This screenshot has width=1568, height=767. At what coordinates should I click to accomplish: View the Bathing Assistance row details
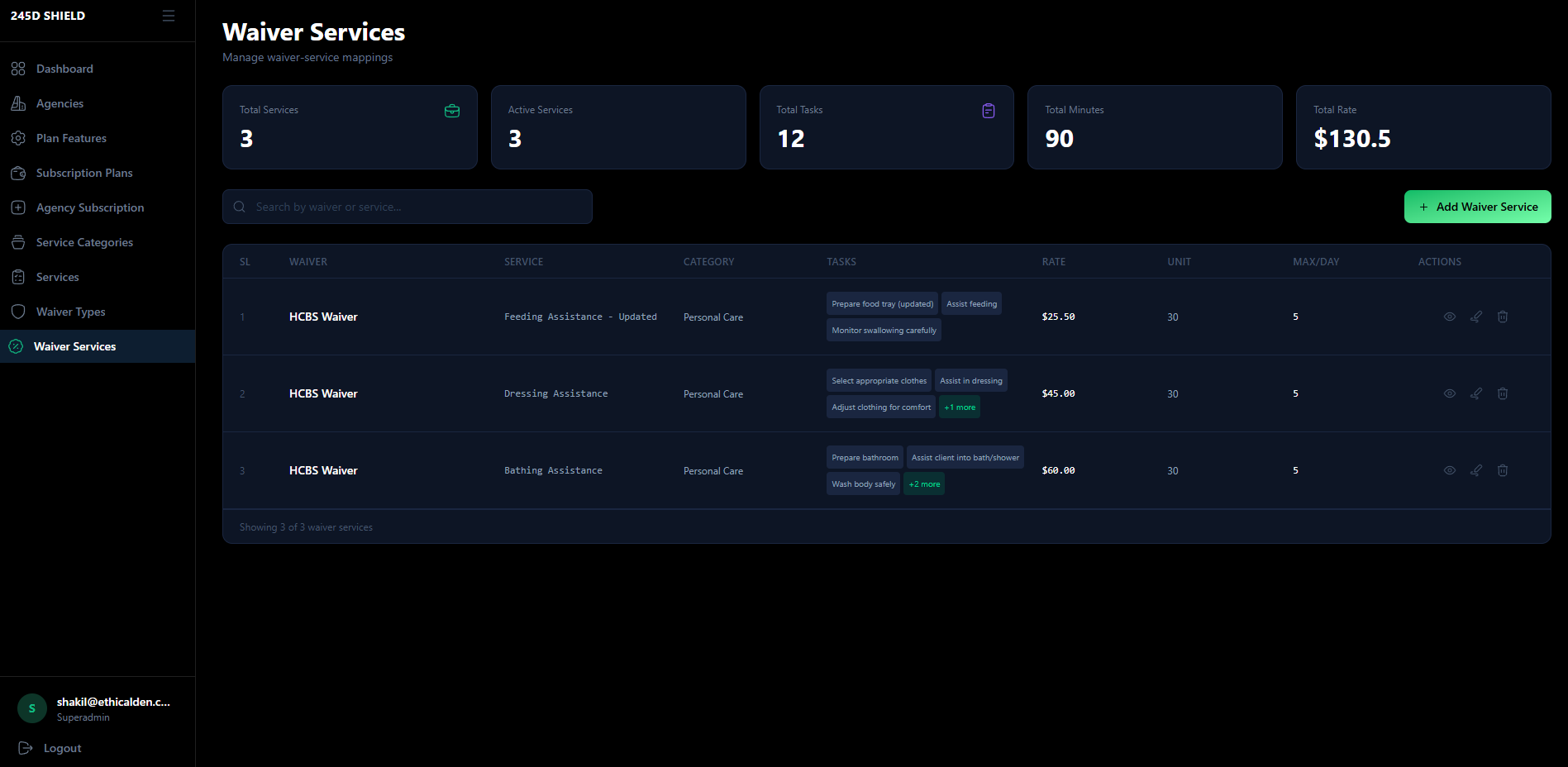(x=1450, y=470)
